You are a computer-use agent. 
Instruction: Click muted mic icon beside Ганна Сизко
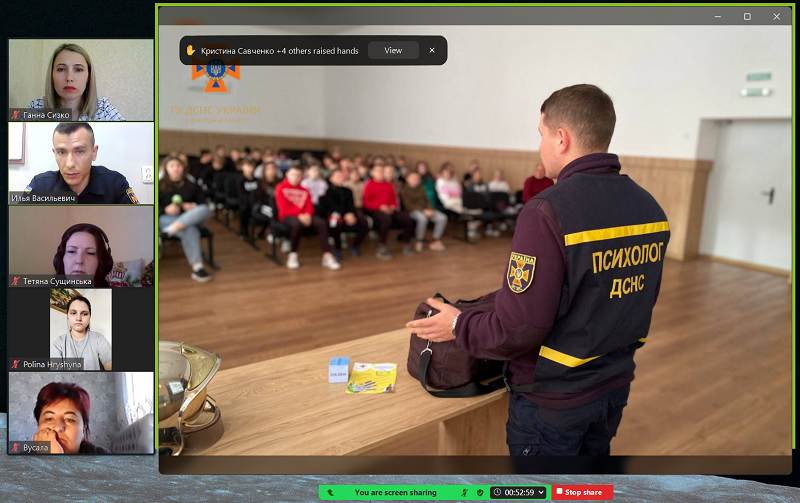click(x=15, y=115)
